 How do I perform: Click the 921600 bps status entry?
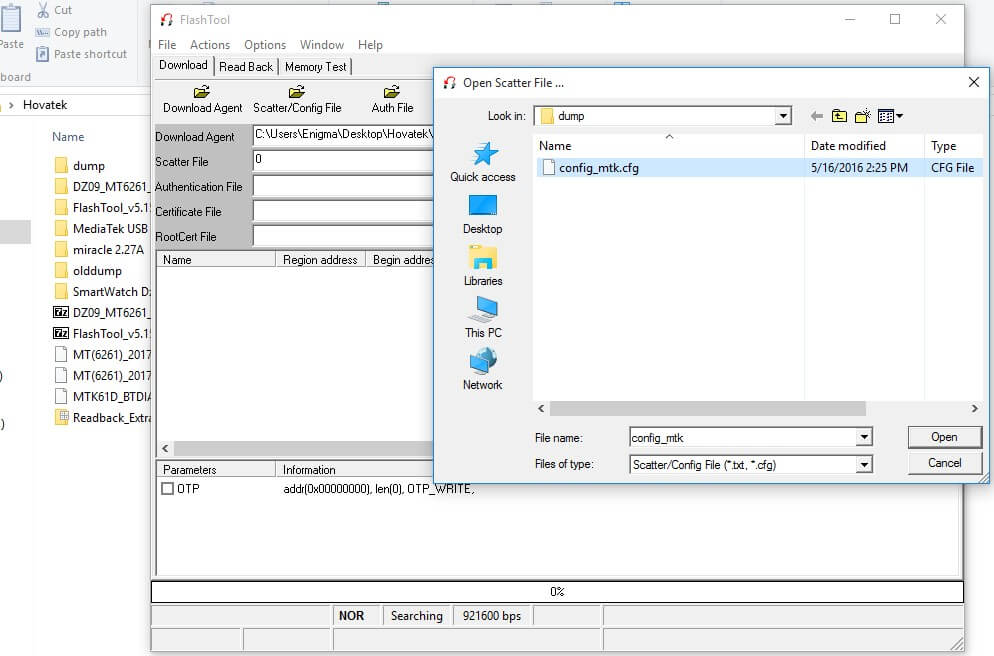tap(492, 616)
